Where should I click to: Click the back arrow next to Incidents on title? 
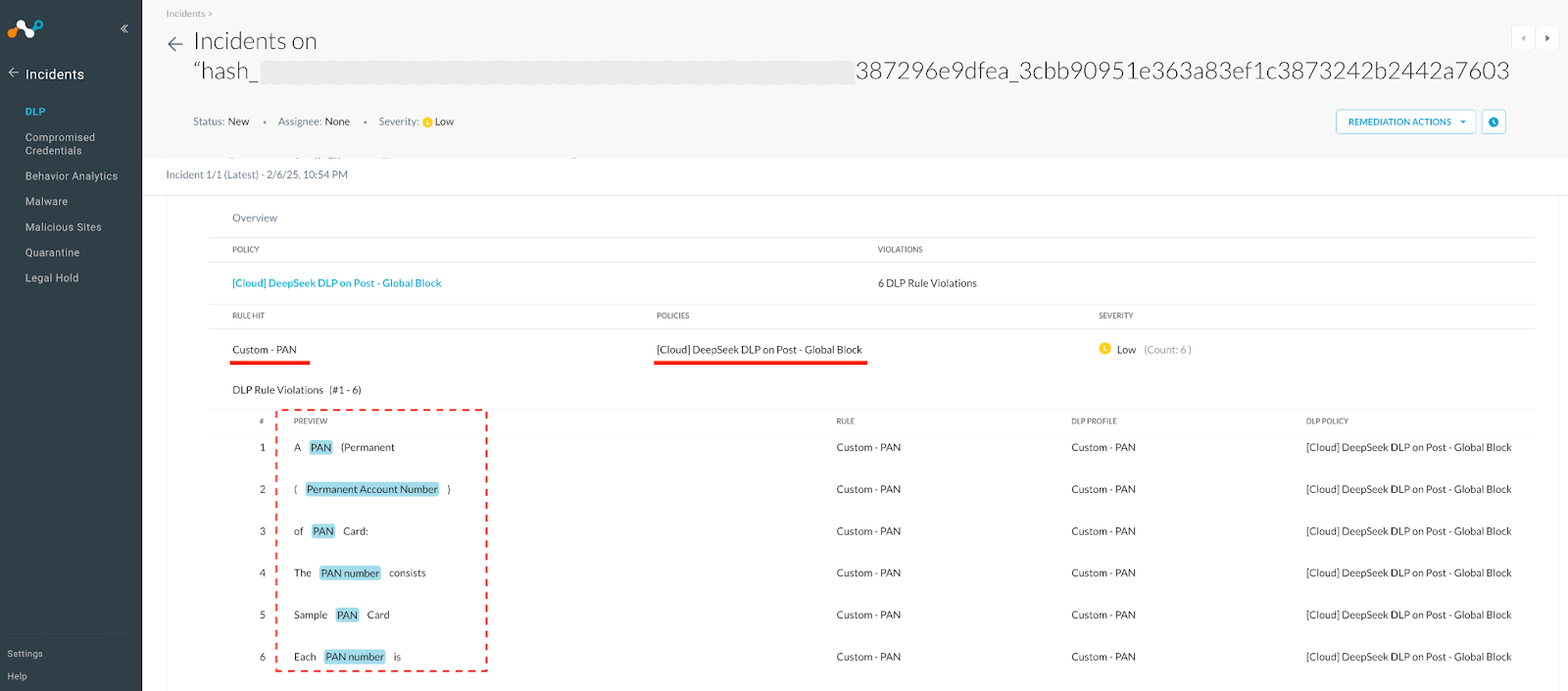click(x=175, y=44)
